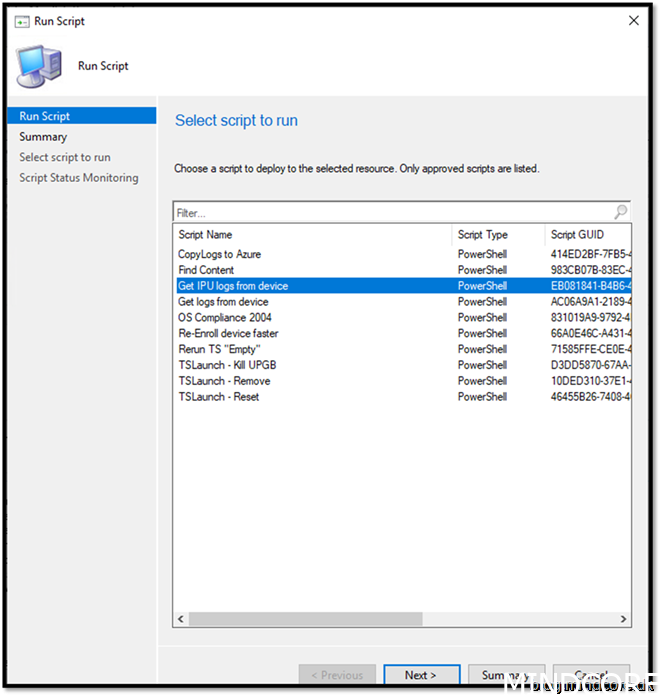The width and height of the screenshot is (661, 696).
Task: Select Run Script step in sidebar
Action: [45, 116]
